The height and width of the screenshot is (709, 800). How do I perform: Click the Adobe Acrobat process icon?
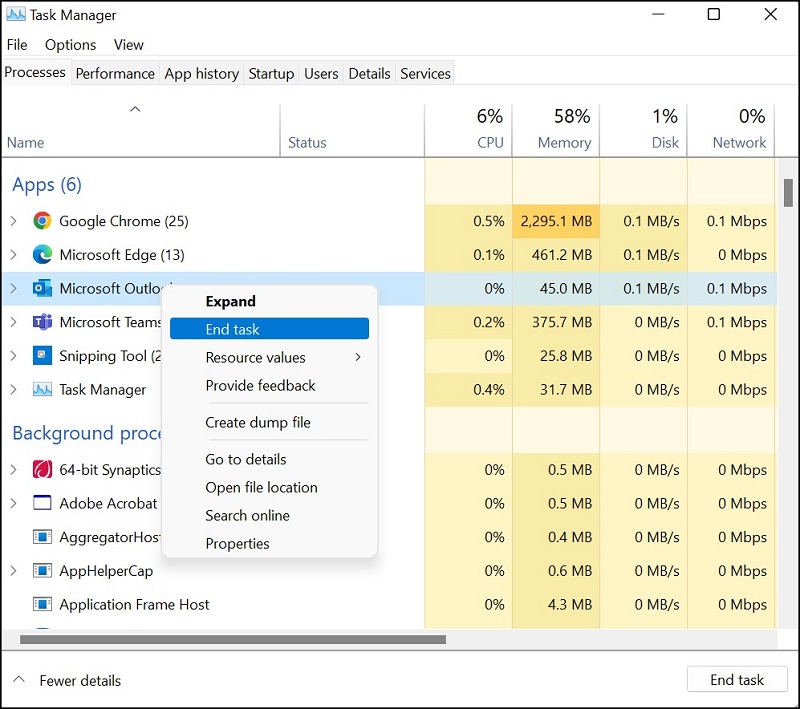pyautogui.click(x=42, y=503)
